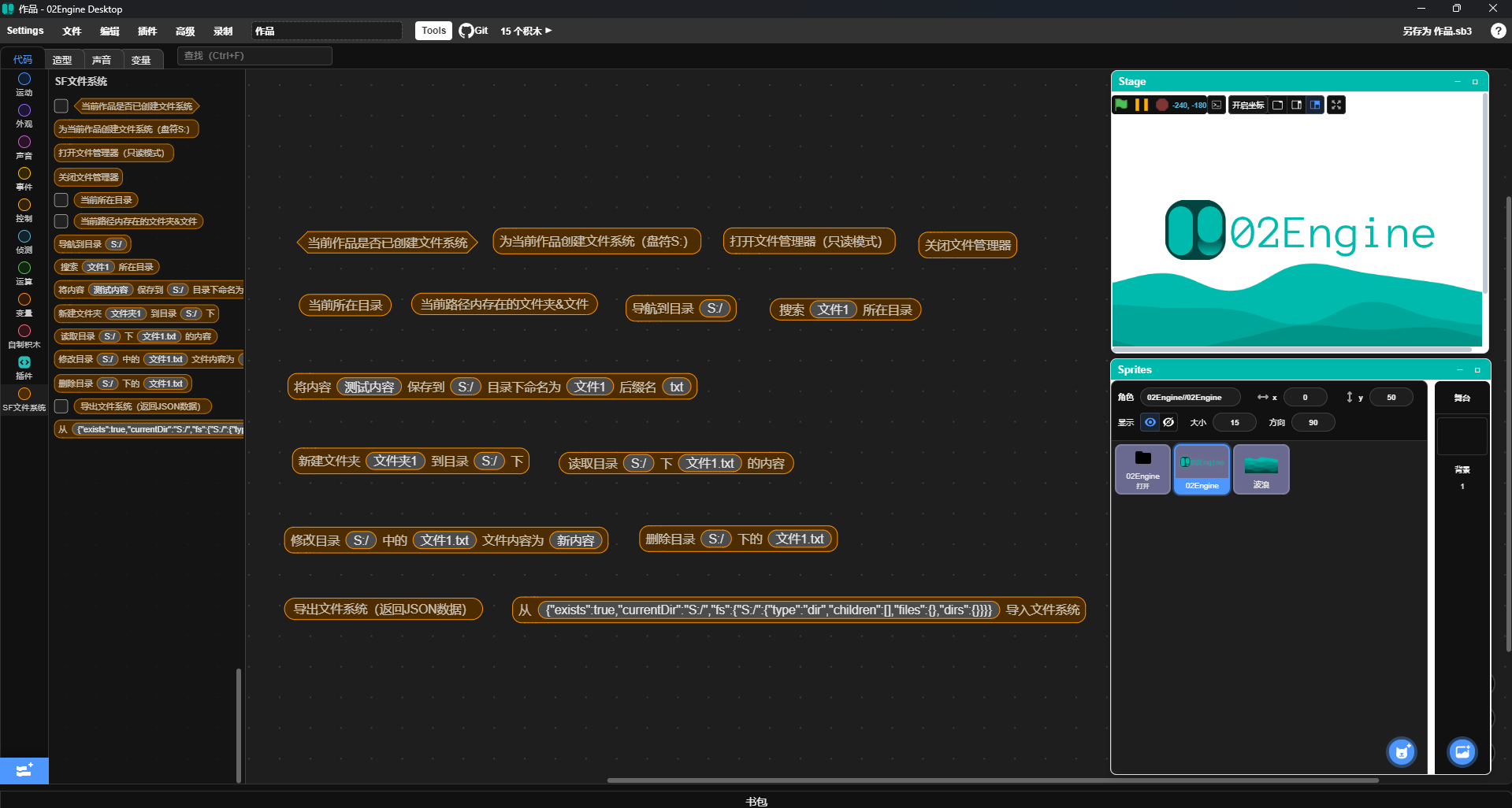
Task: Enter fullscreen stage mode
Action: (x=1336, y=105)
